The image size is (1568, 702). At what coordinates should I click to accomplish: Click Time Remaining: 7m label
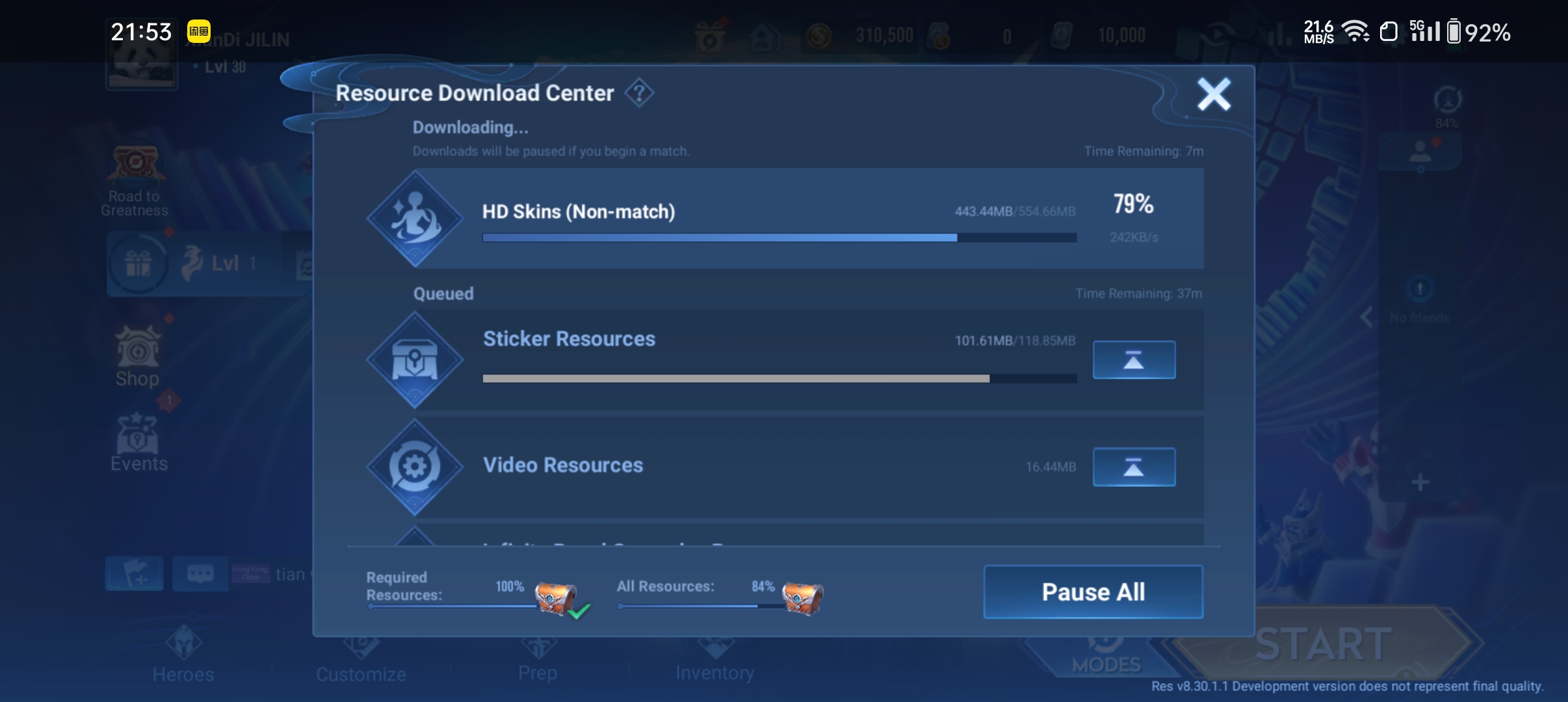[x=1143, y=151]
